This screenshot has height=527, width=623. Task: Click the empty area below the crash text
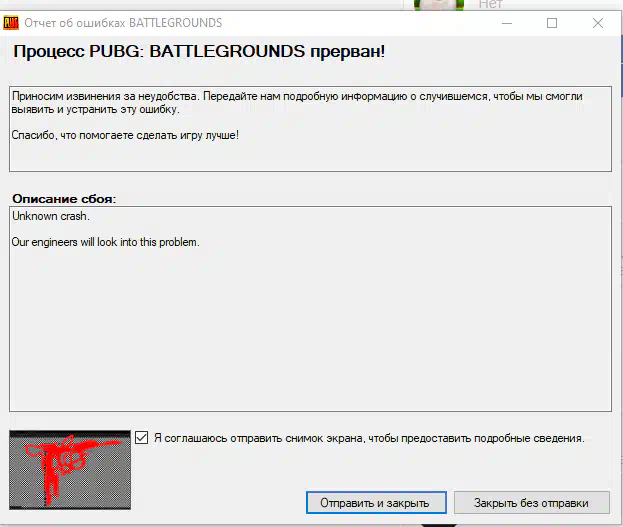pos(310,340)
